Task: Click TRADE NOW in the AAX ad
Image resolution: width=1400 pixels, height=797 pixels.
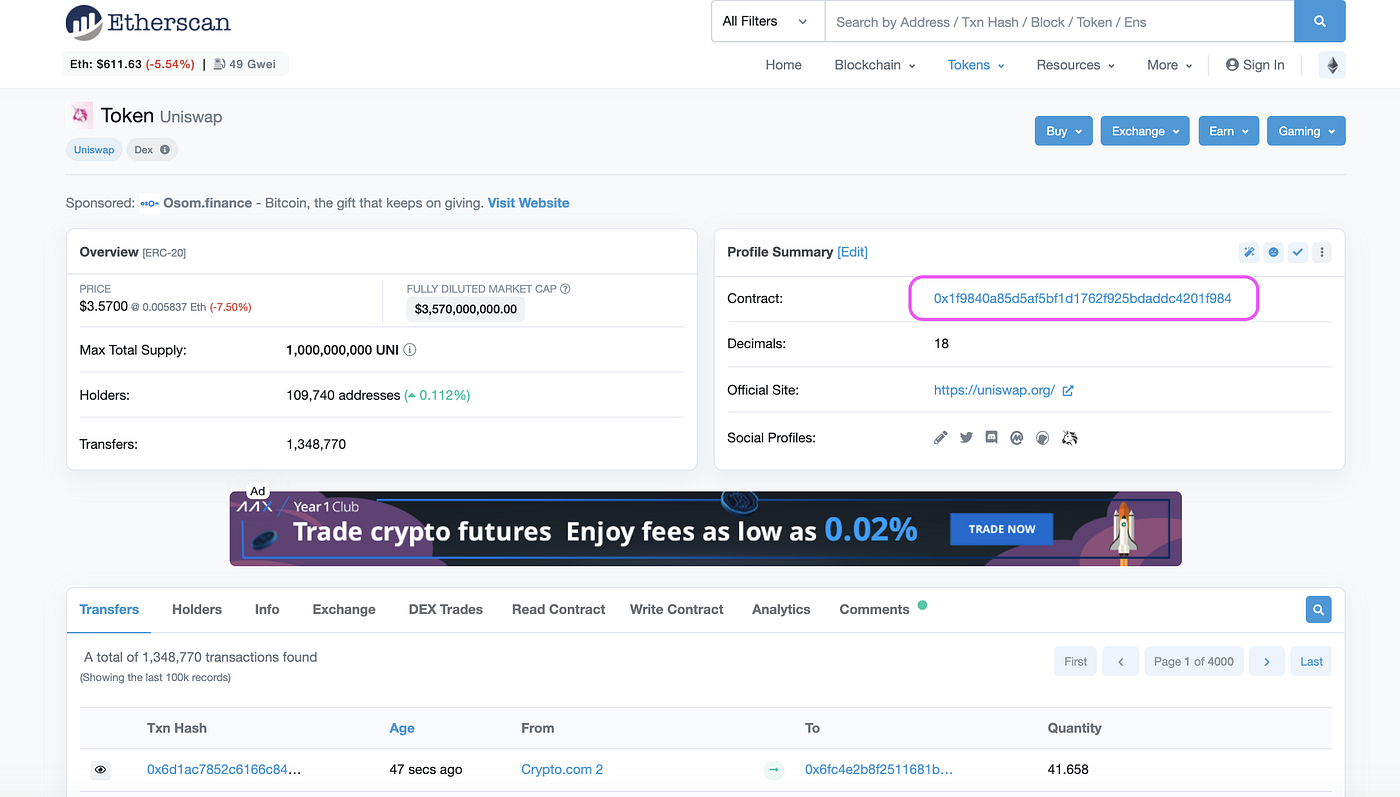Action: (x=1002, y=529)
